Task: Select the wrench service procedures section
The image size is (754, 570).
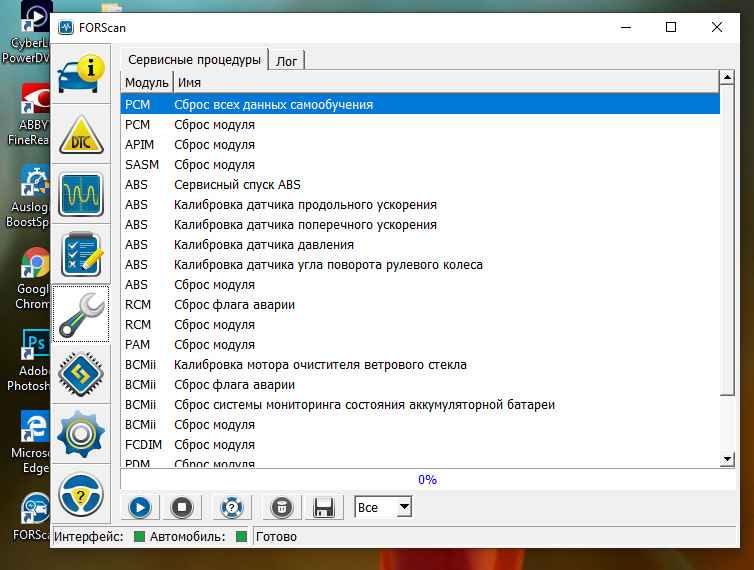Action: click(81, 314)
